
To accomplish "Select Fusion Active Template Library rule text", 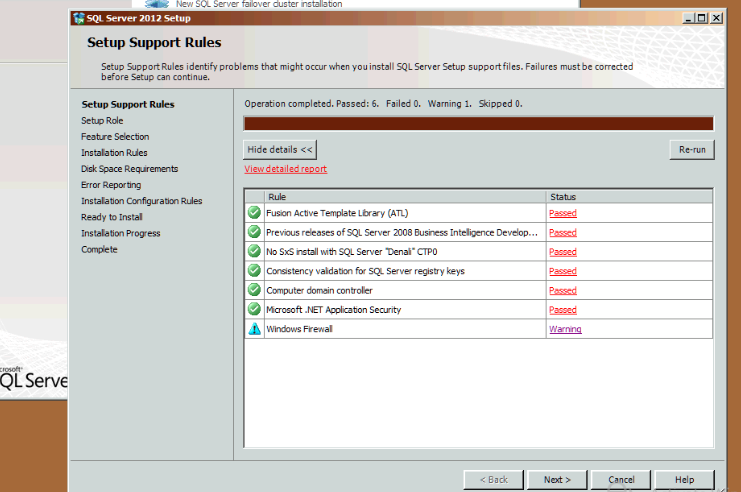I will click(337, 213).
